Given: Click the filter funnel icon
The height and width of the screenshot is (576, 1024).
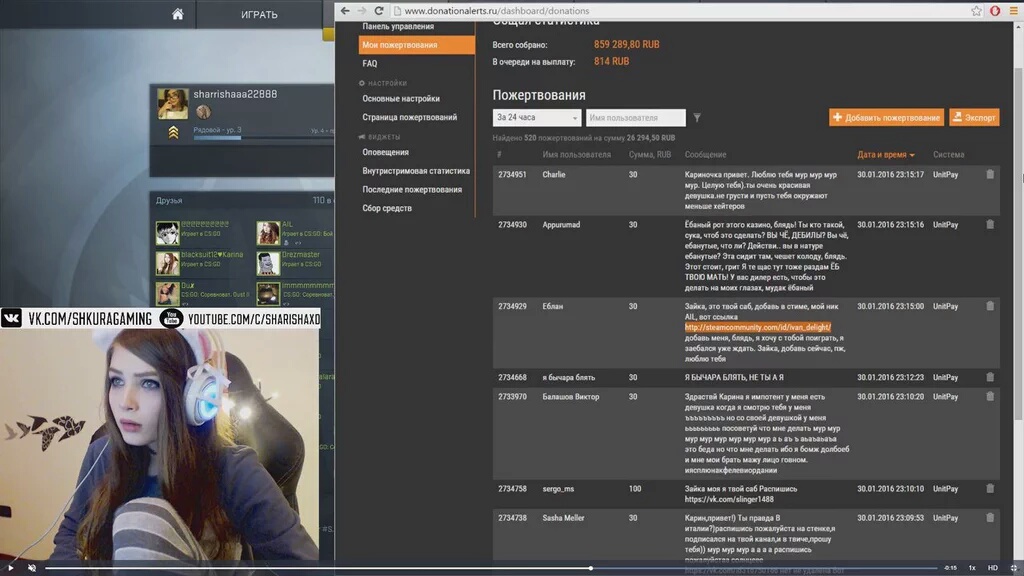Looking at the screenshot, I should click(697, 118).
